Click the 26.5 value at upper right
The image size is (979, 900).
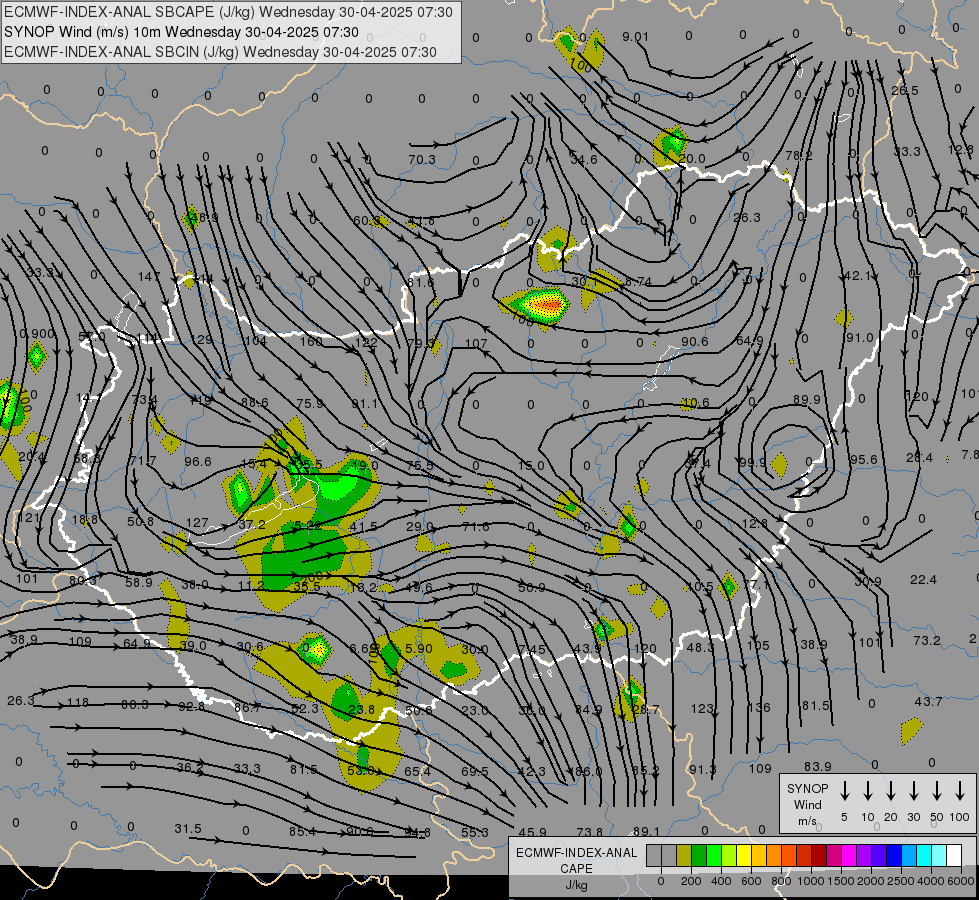(x=904, y=91)
